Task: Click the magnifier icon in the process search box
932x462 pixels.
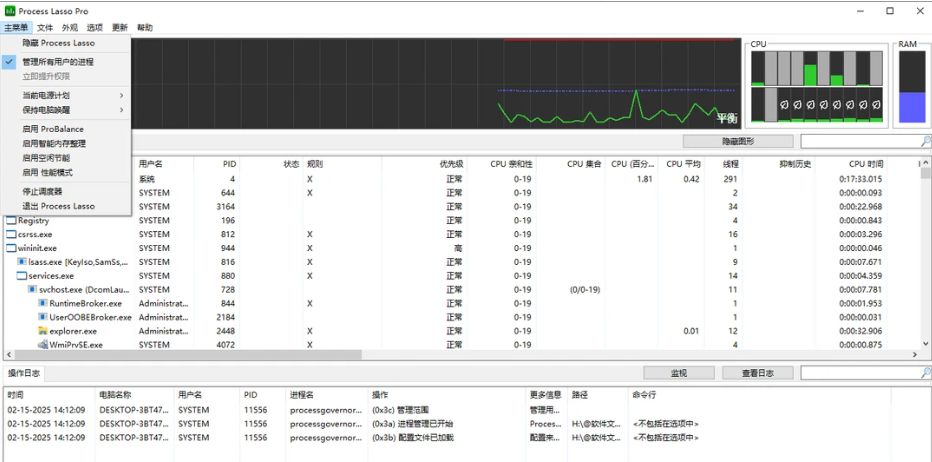Action: pos(925,141)
